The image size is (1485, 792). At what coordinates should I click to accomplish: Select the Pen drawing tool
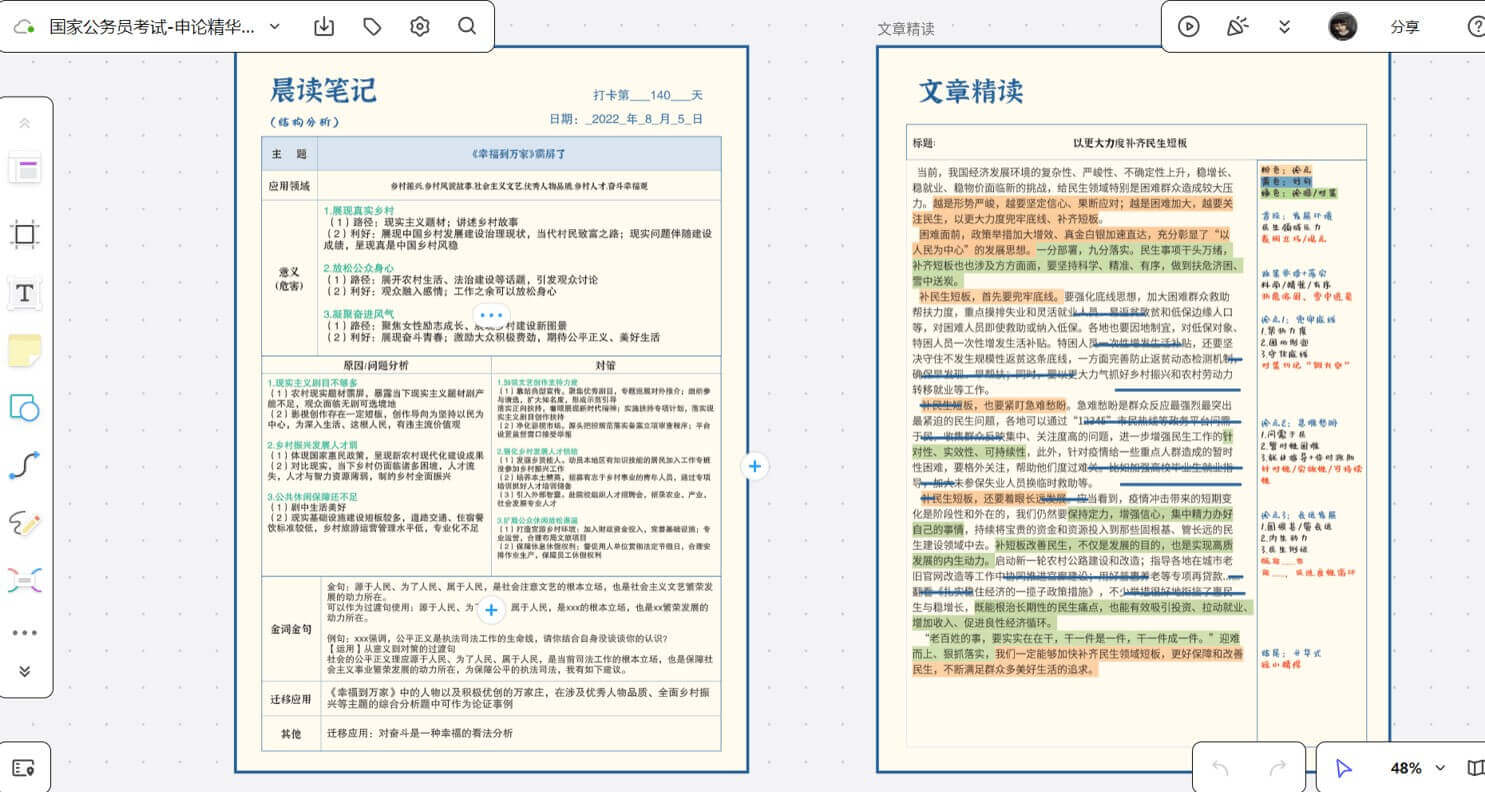25,522
